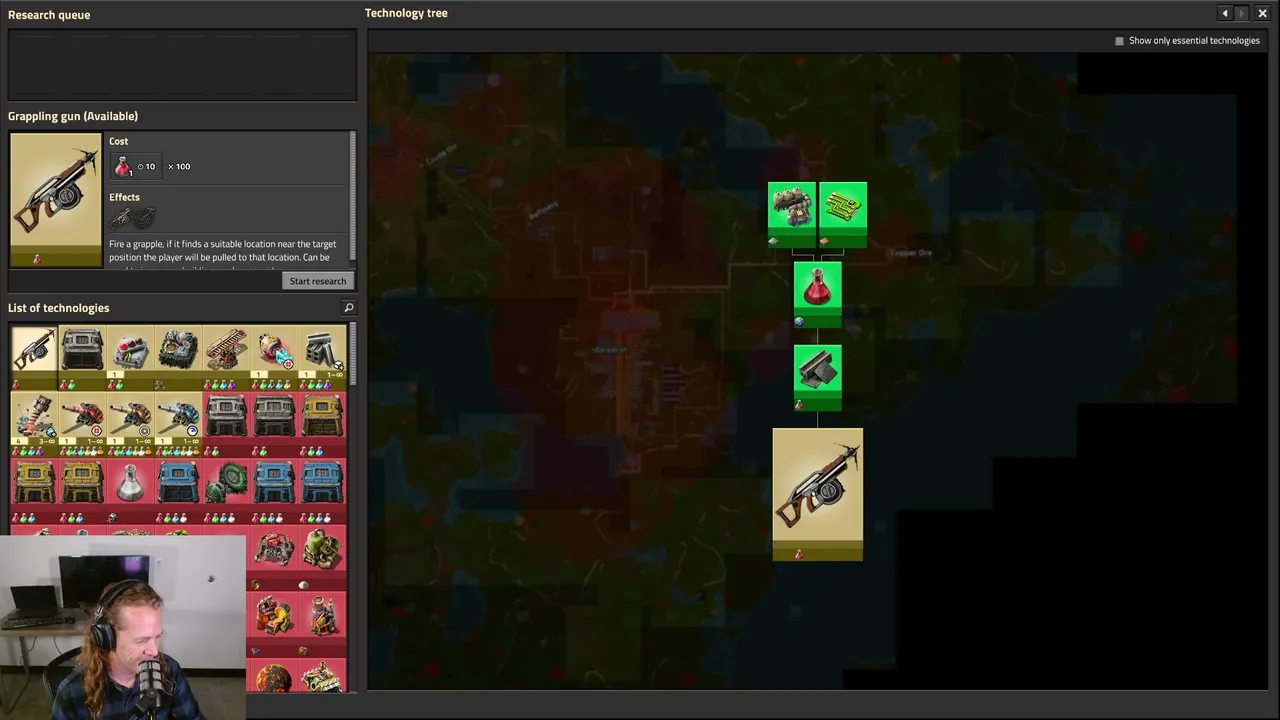1280x720 pixels.
Task: Pick the gray concrete blocks technology
Action: (322, 357)
